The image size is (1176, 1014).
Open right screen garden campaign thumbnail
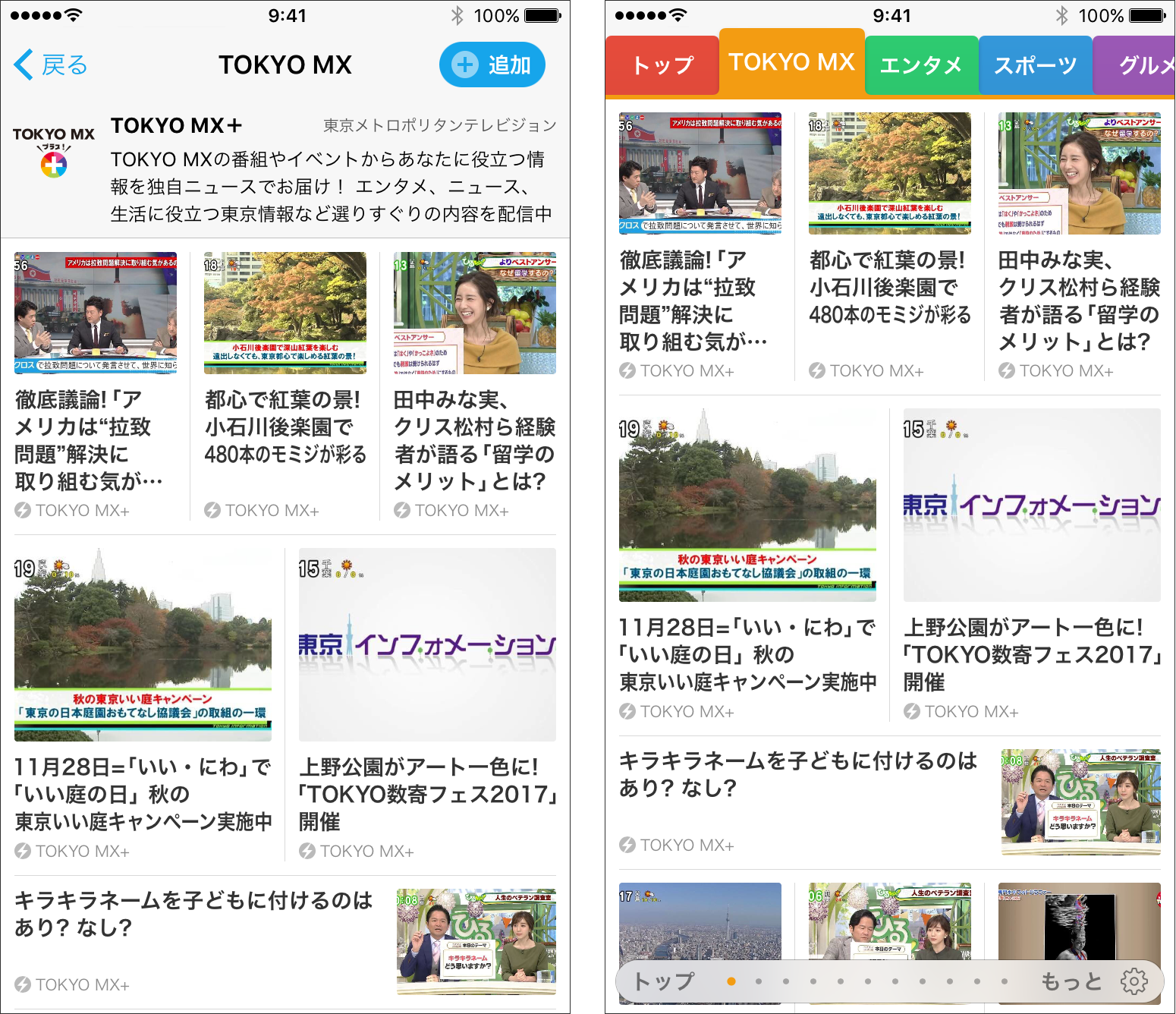(747, 505)
